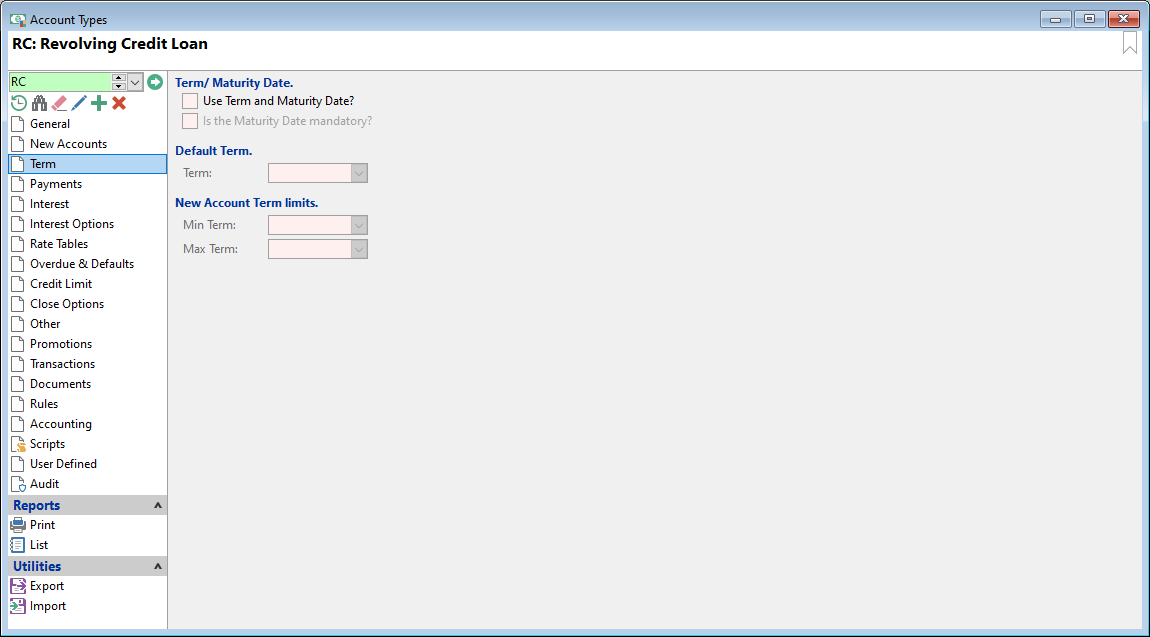Click the blue pencil edit icon

[x=79, y=103]
